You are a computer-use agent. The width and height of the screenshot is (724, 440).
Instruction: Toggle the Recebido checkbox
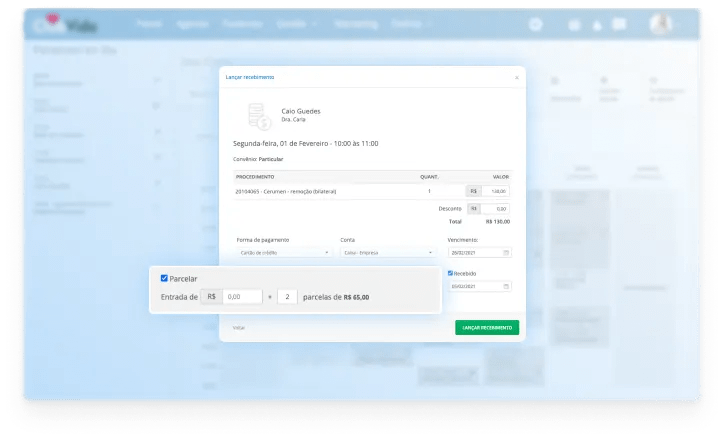click(451, 272)
